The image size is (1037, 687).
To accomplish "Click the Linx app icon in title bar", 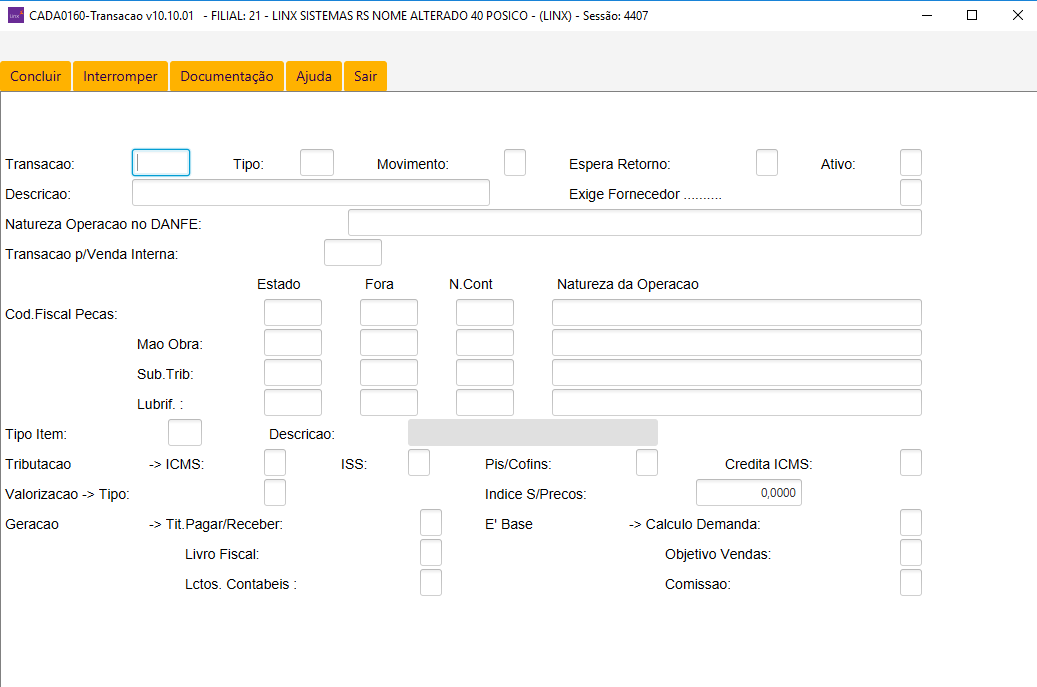I will coord(15,16).
